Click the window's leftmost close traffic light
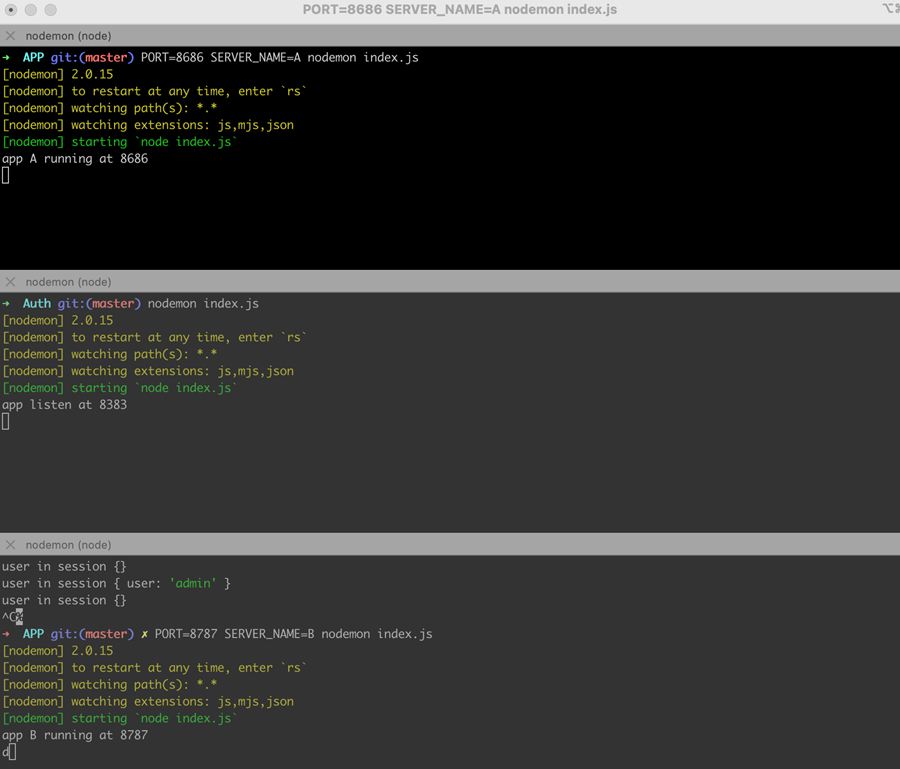This screenshot has height=769, width=900. pos(11,10)
